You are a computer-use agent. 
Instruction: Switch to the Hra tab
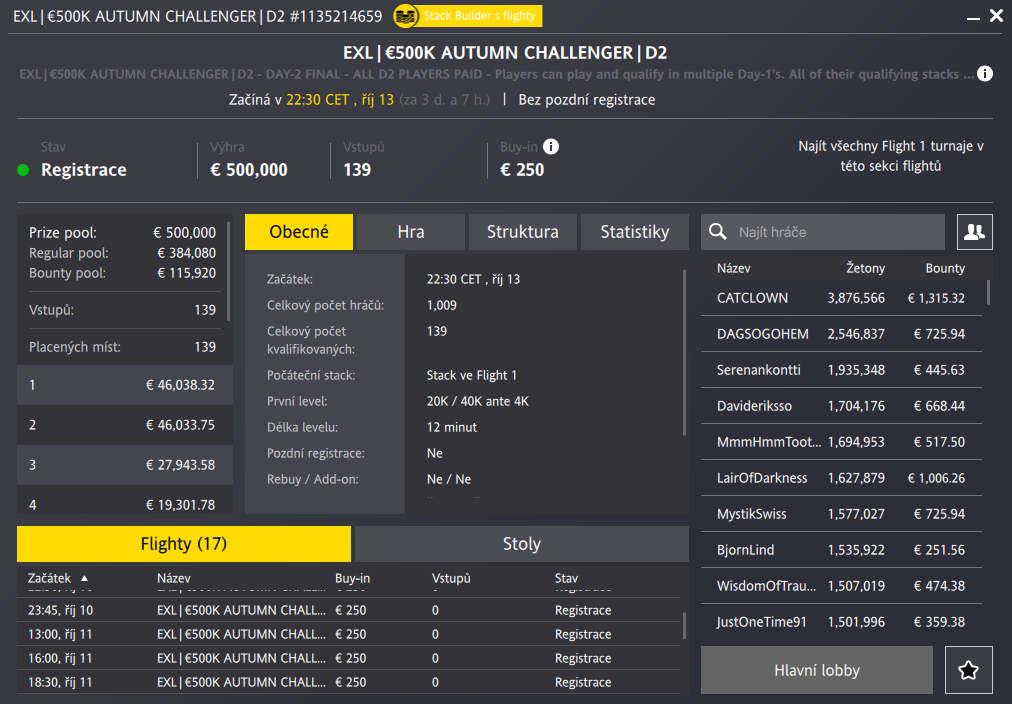[411, 232]
